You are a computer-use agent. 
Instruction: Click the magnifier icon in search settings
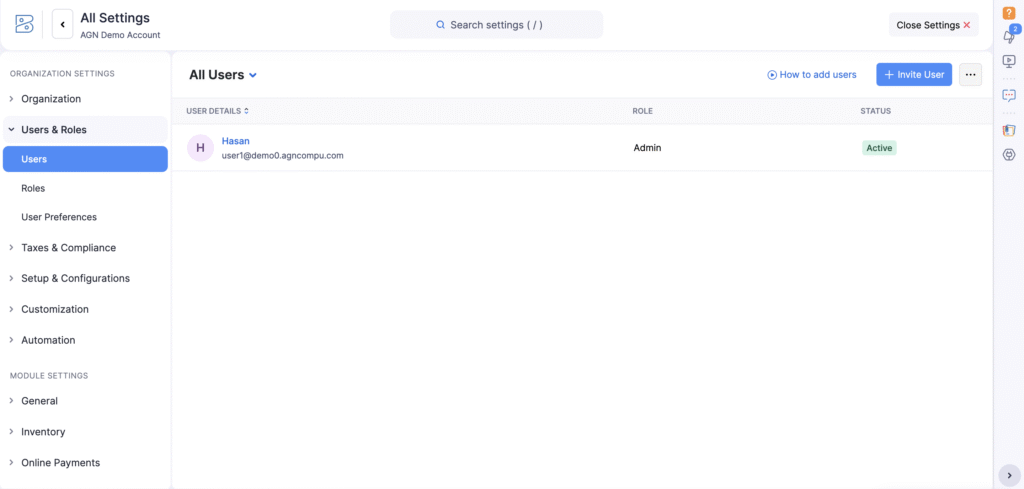click(x=441, y=25)
